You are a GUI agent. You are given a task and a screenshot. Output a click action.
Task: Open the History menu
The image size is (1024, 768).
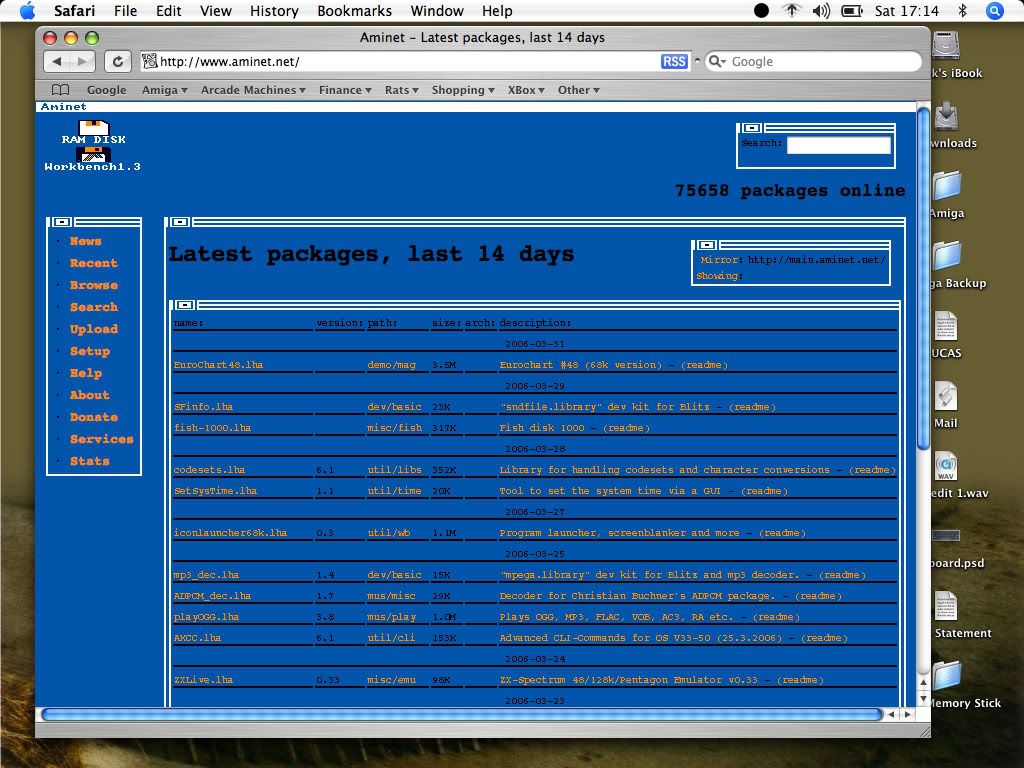click(x=274, y=11)
